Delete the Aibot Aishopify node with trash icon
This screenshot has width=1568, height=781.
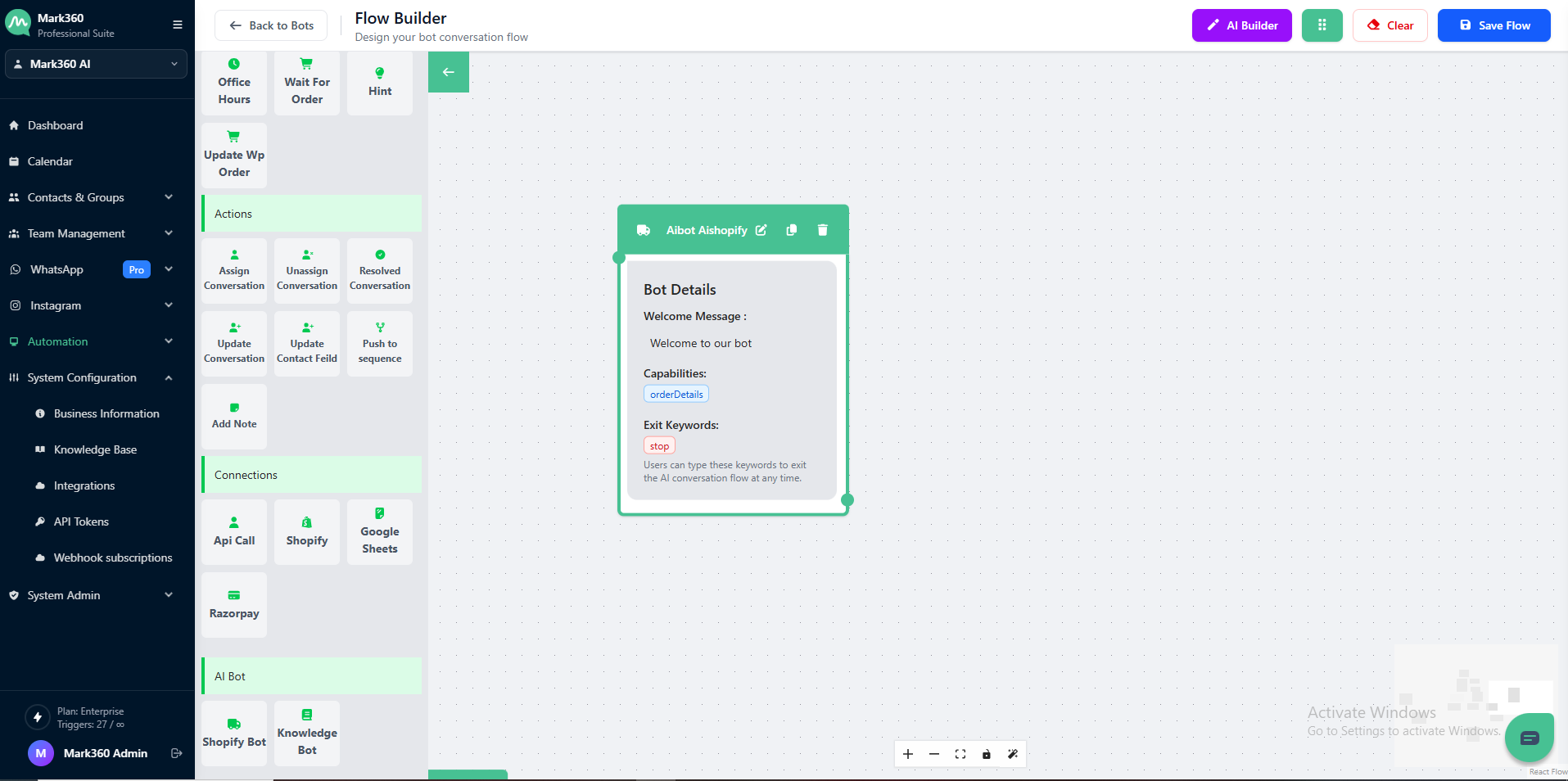coord(822,230)
